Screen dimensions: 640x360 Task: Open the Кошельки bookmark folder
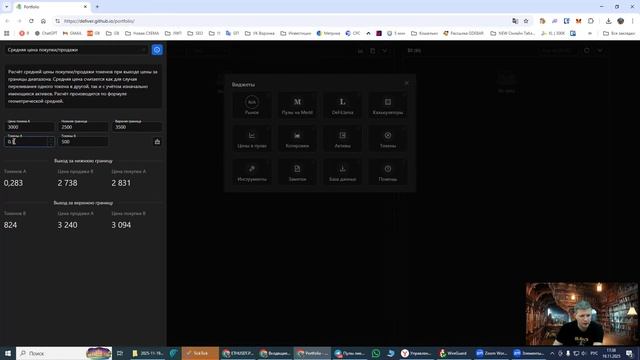pos(424,33)
